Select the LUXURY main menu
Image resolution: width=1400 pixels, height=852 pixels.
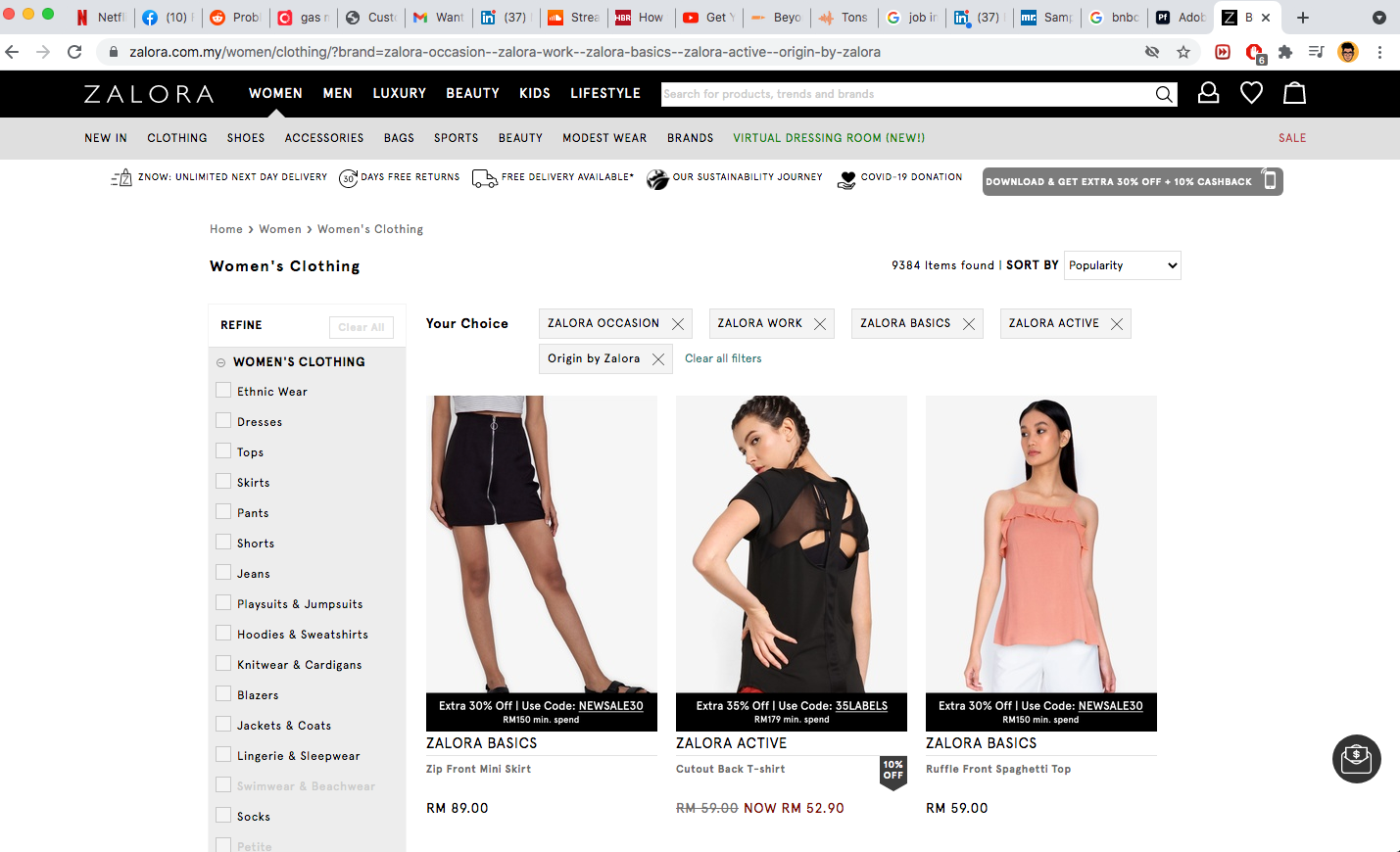(x=400, y=93)
